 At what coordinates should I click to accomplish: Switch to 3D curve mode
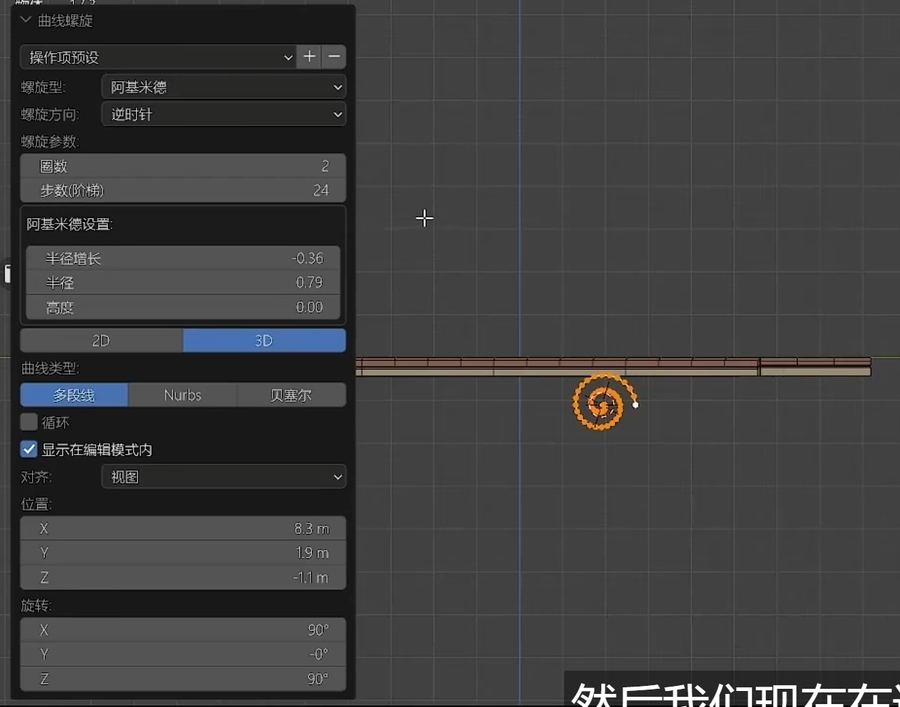[x=264, y=341]
